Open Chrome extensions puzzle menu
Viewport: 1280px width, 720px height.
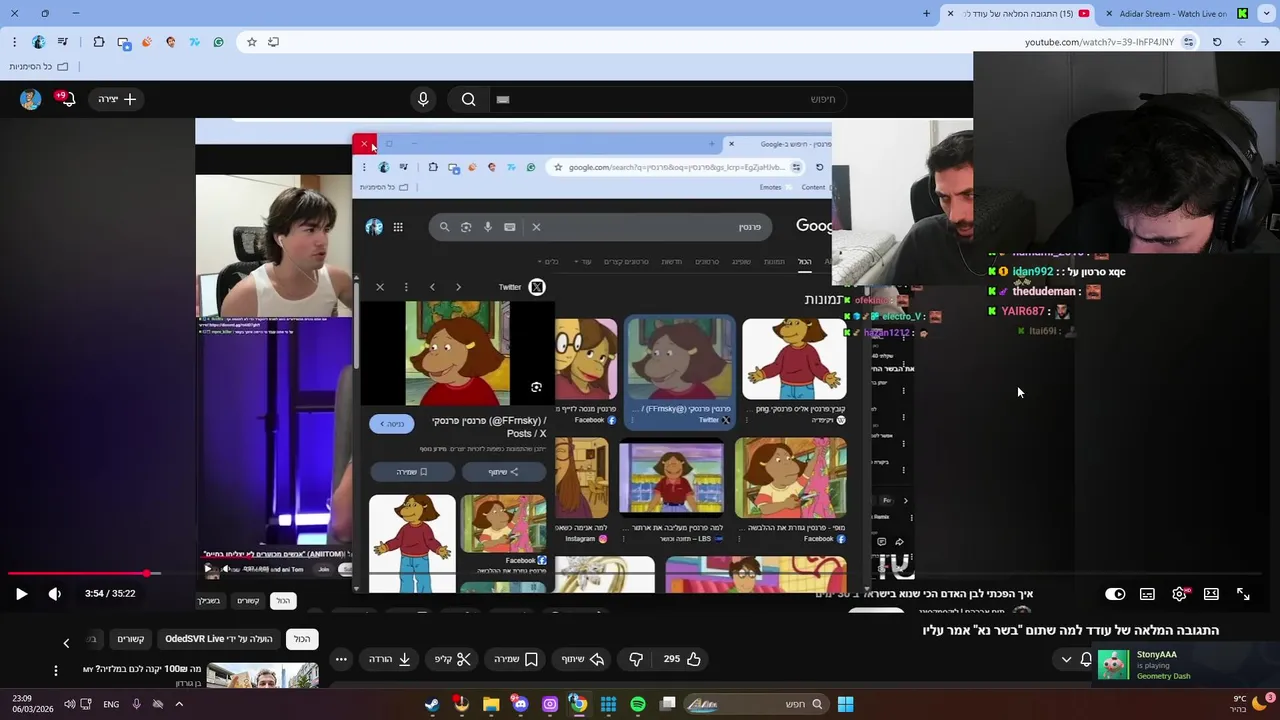click(x=99, y=42)
